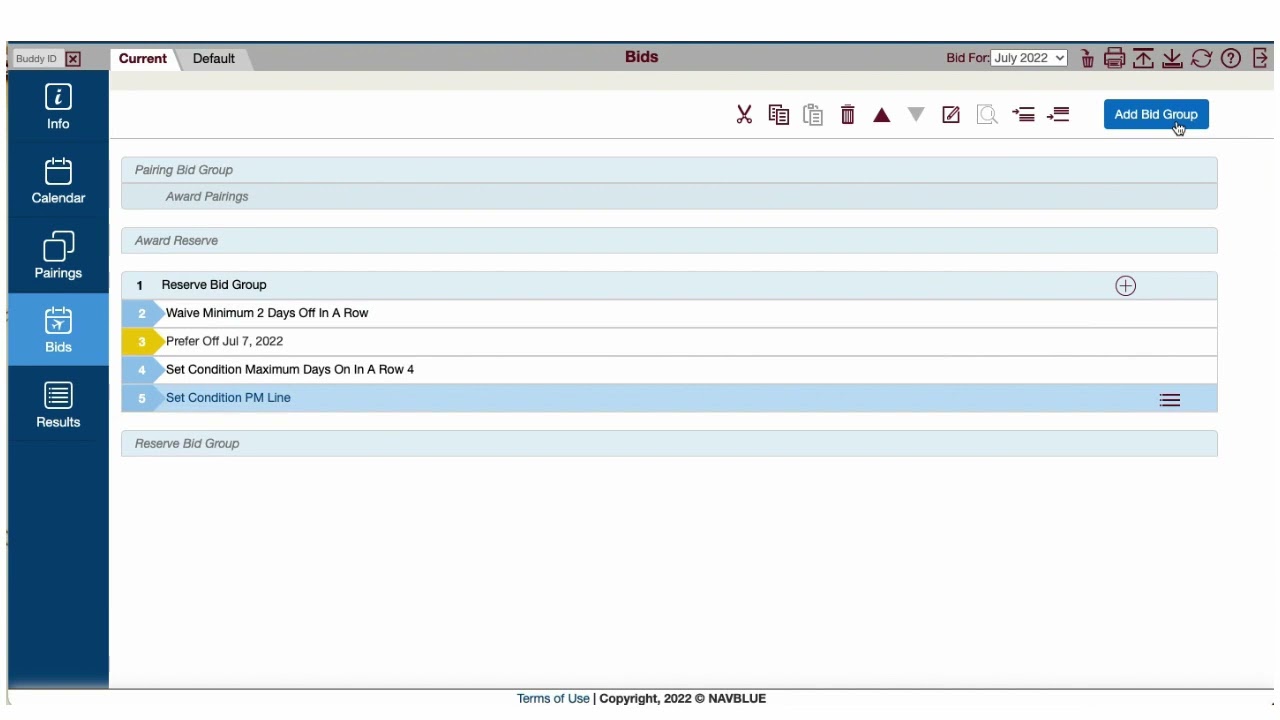The height and width of the screenshot is (720, 1280).
Task: Open the Calendar sidebar section
Action: [58, 181]
